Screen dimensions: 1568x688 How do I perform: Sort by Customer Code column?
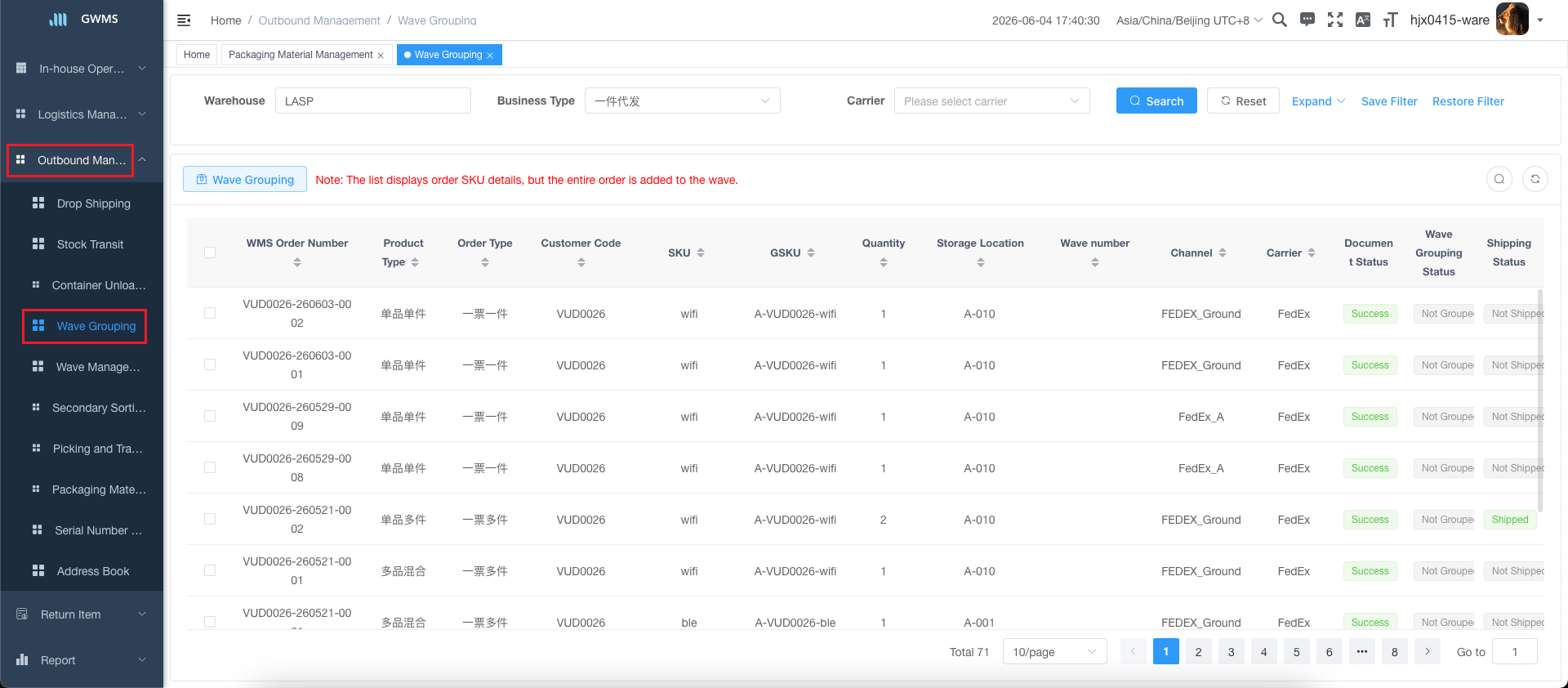(581, 262)
